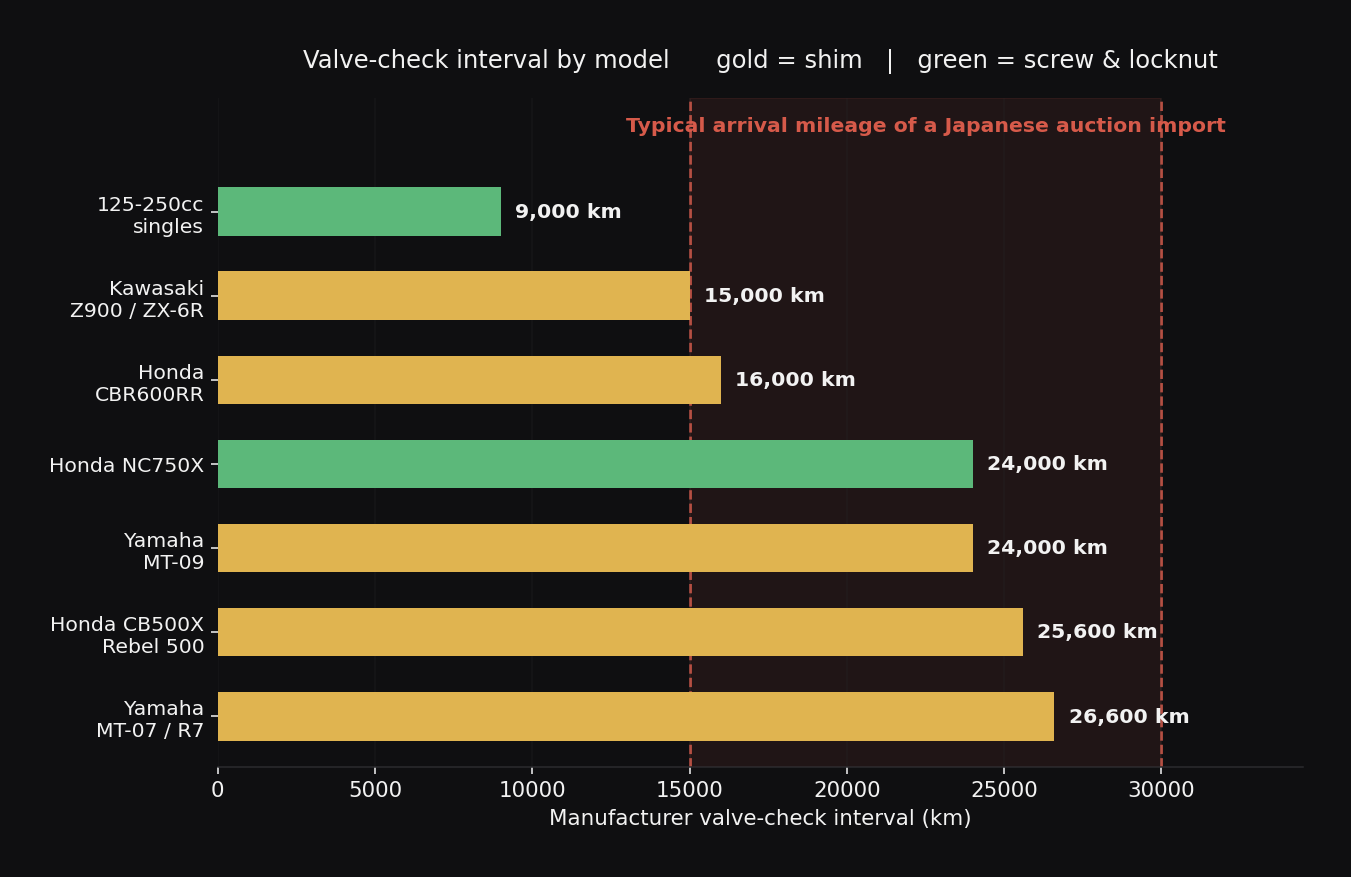The image size is (1351, 877).
Task: Click the '26,600 km' value label
Action: point(1129,717)
